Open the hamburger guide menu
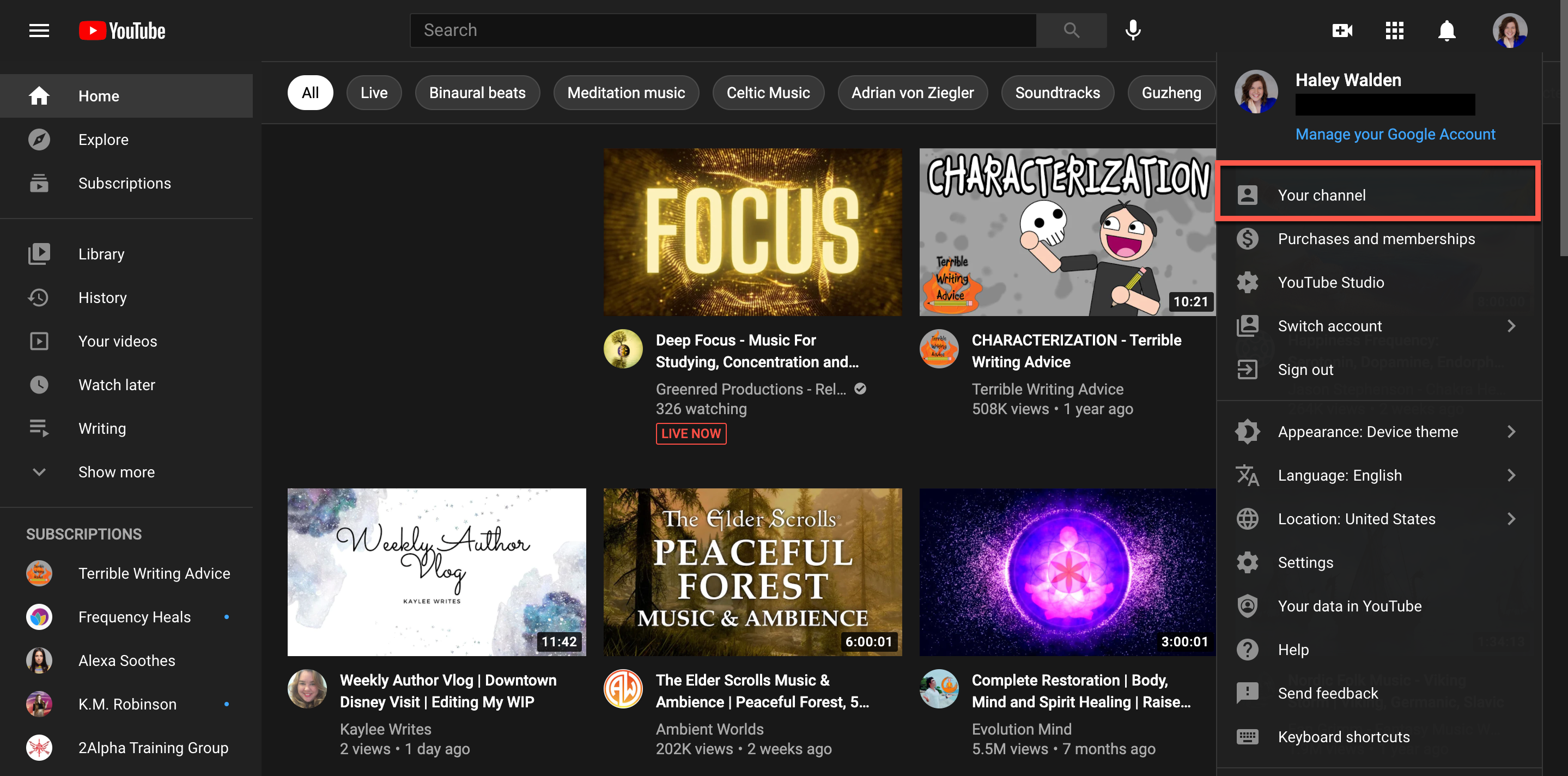 (x=39, y=31)
